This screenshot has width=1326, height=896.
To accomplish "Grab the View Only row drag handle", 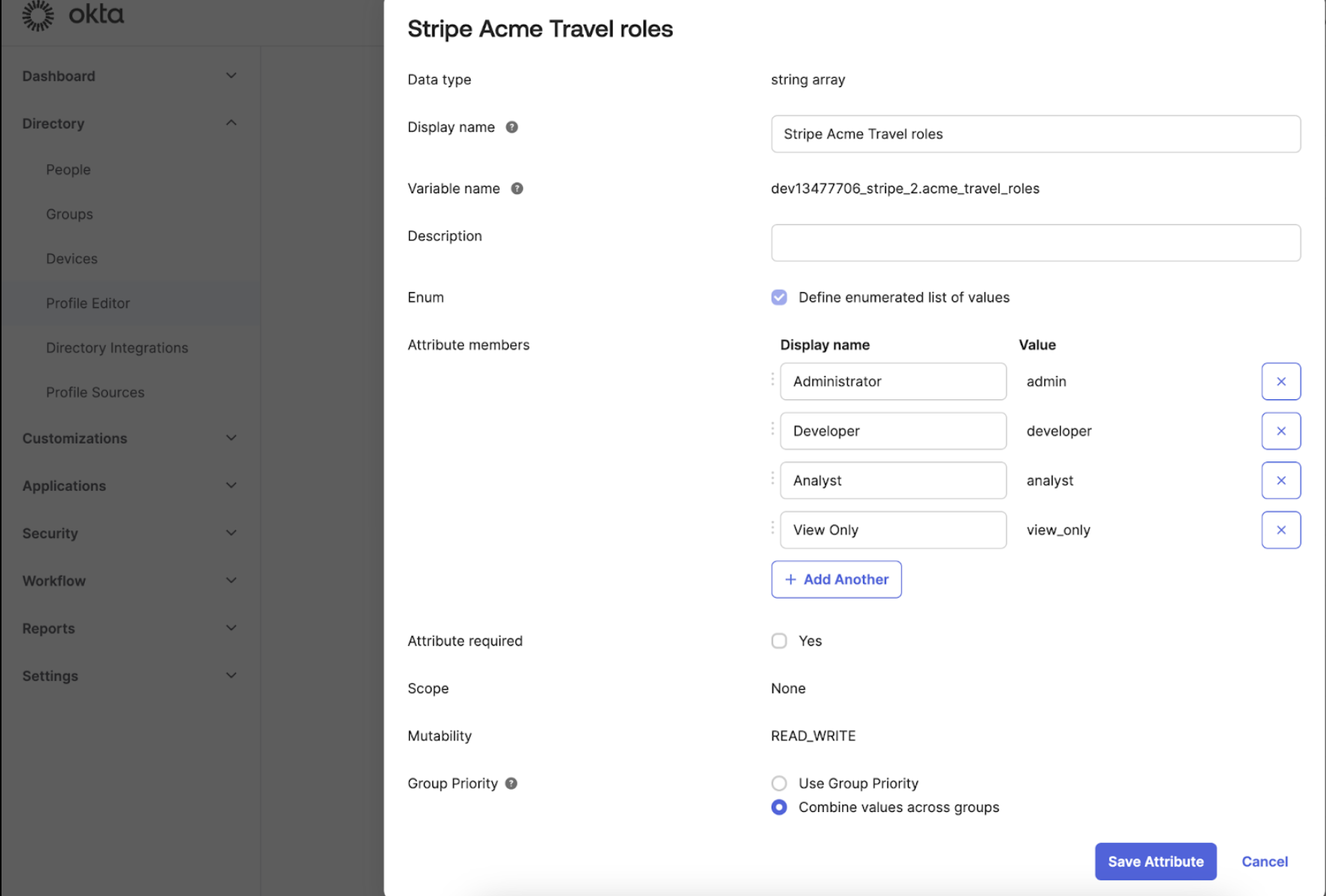I will click(772, 527).
